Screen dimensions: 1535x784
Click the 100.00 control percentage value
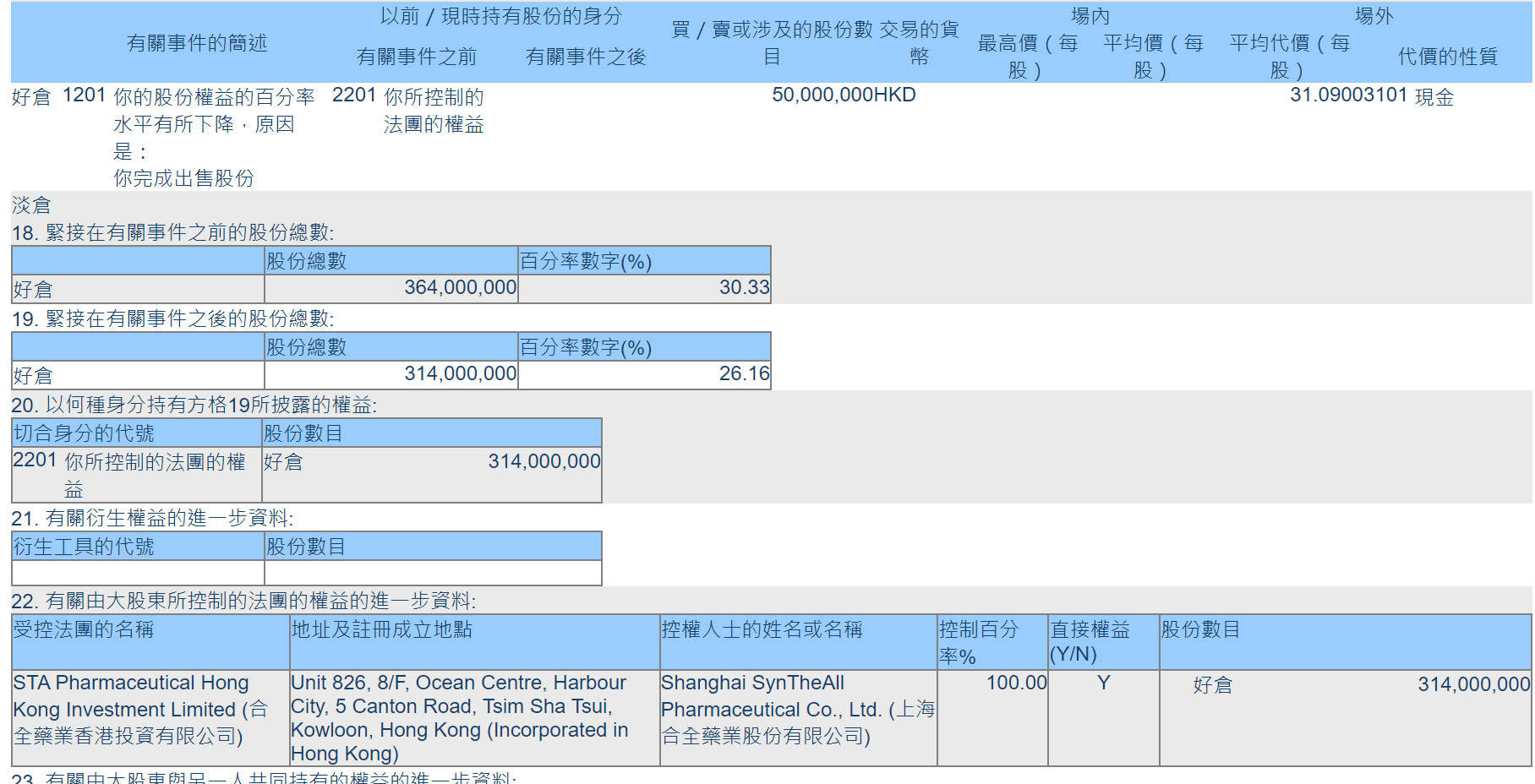(x=1015, y=683)
